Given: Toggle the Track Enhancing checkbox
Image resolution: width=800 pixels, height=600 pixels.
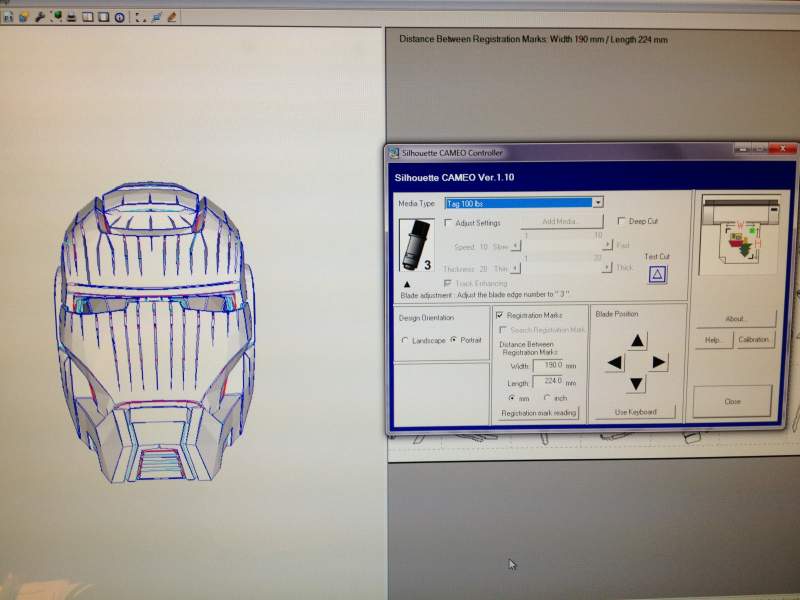Looking at the screenshot, I should [x=448, y=283].
